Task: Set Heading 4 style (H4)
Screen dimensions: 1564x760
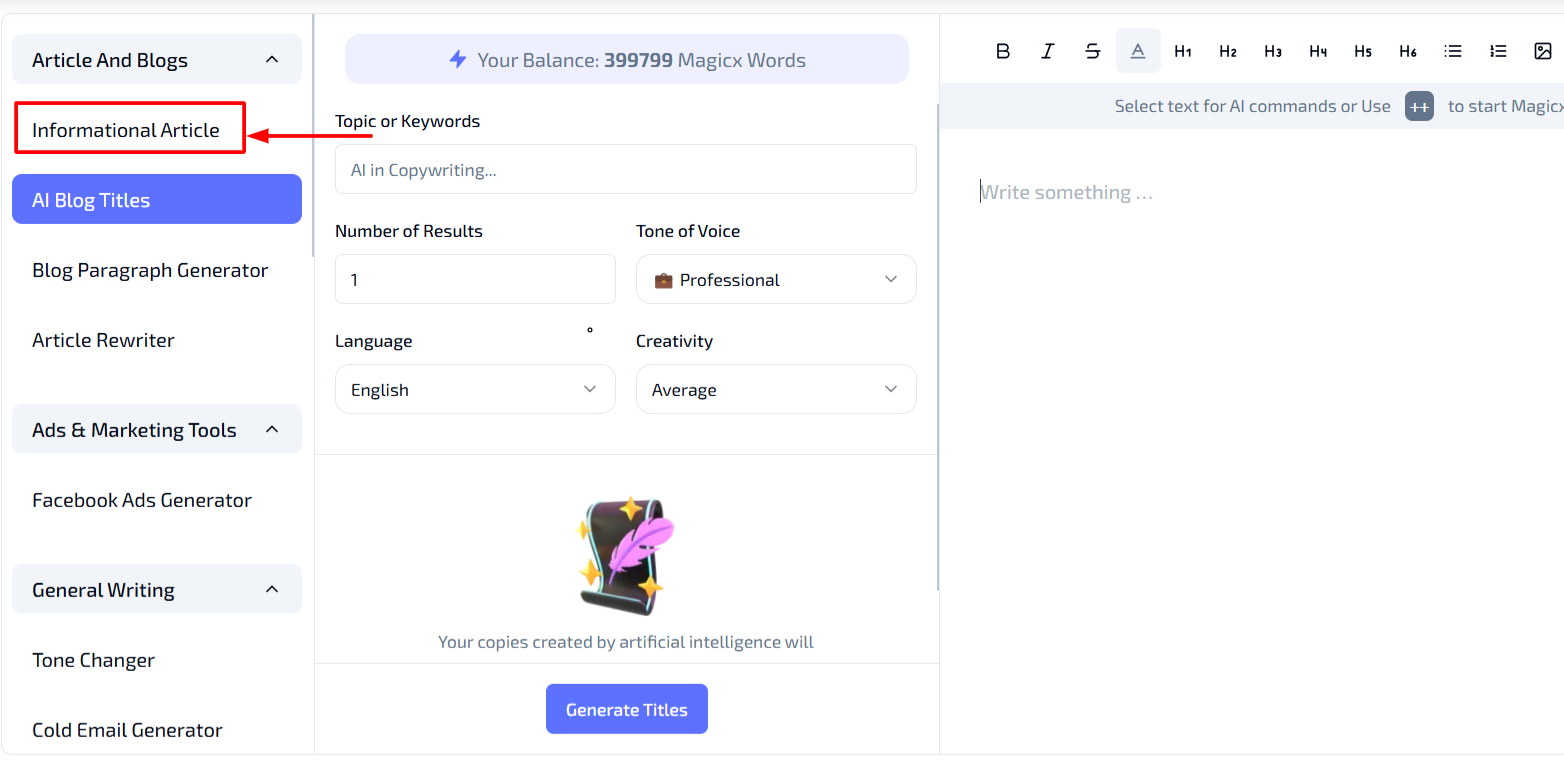Action: click(1318, 51)
